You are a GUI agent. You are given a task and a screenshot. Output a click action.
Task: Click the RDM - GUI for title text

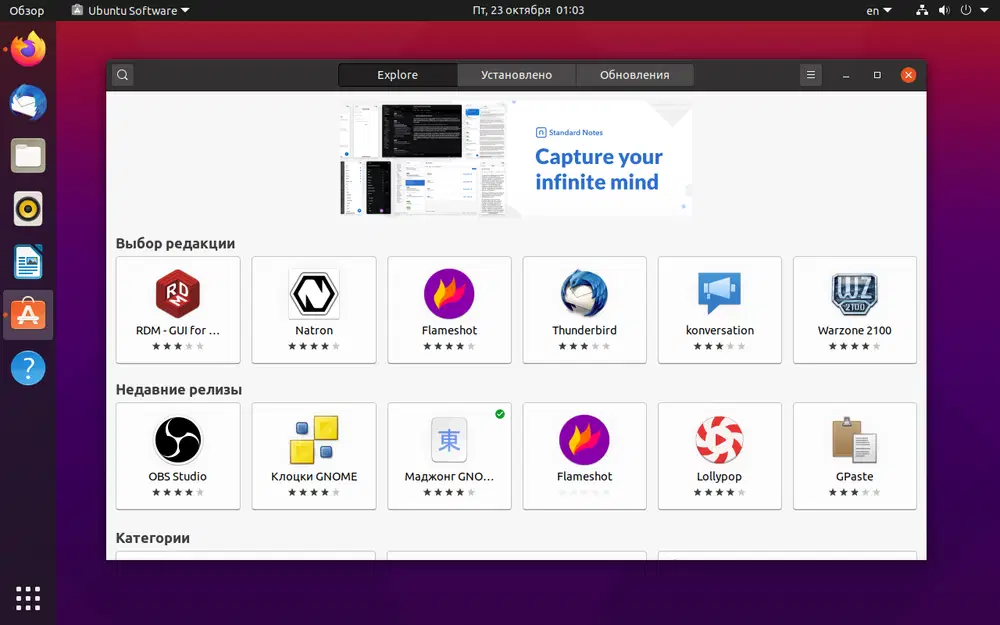(177, 330)
